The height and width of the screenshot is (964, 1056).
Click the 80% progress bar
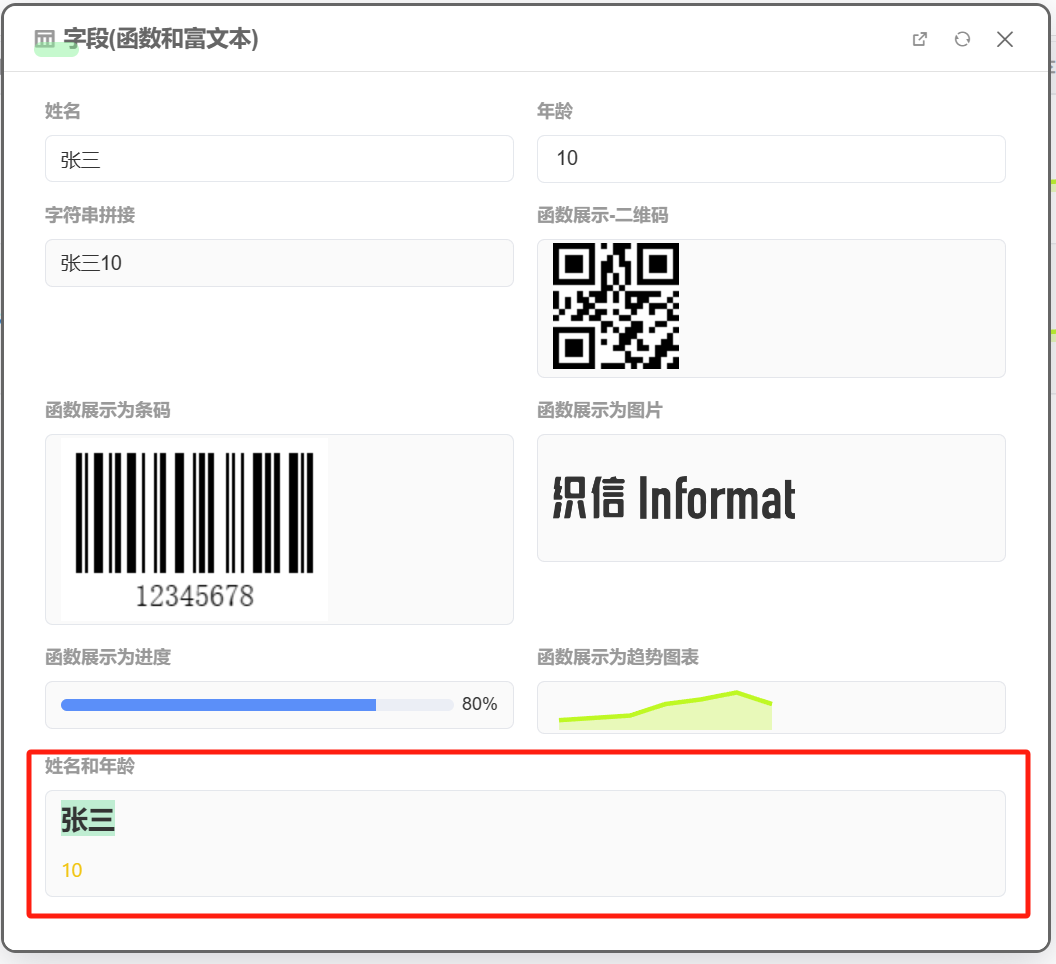pyautogui.click(x=257, y=705)
